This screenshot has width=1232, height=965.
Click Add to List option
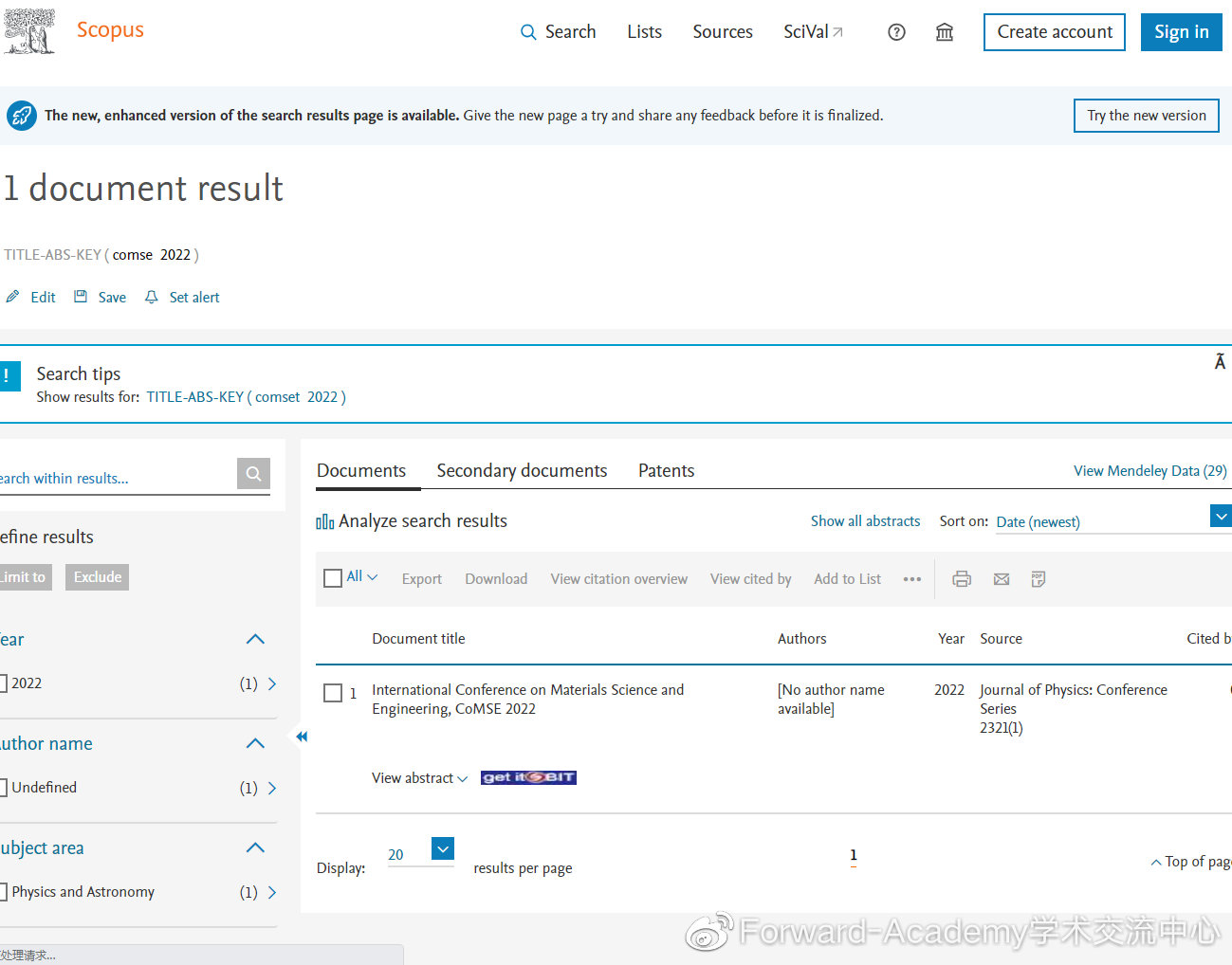[847, 579]
